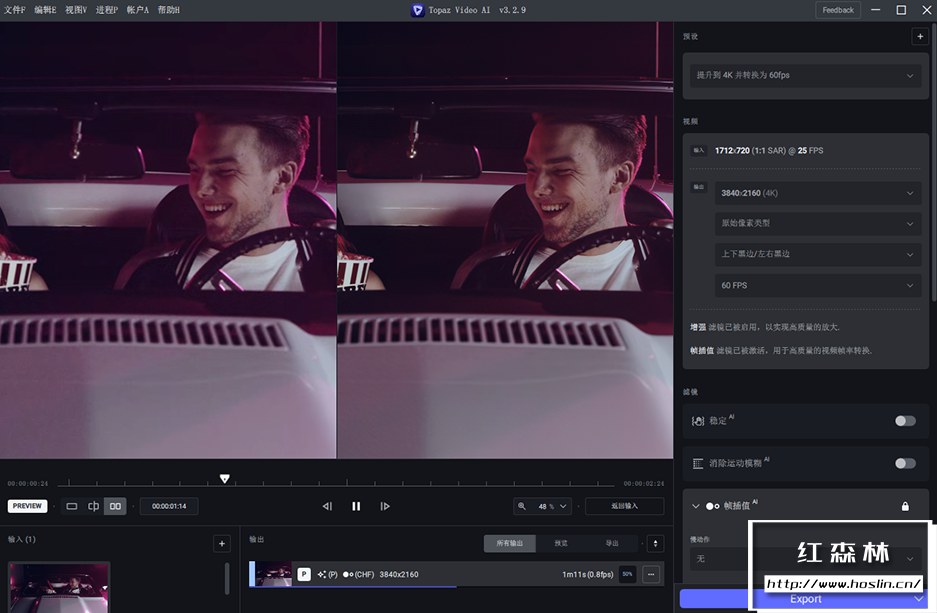Screen dimensions: 937x613
Task: Click the timeline playhead marker
Action: [x=225, y=479]
